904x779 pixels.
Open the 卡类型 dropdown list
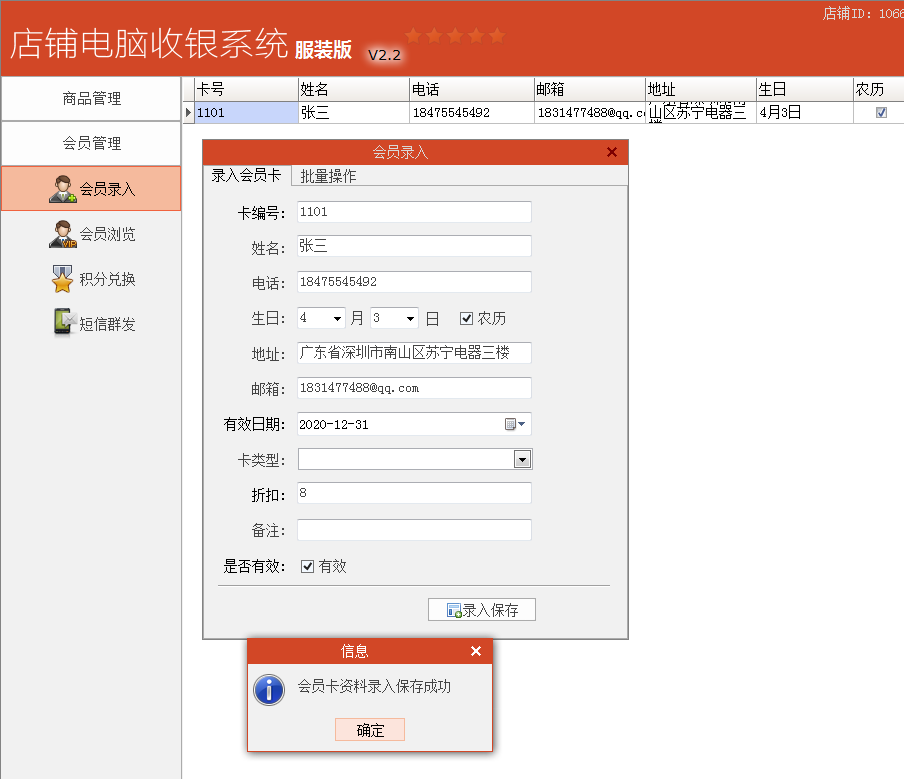522,460
